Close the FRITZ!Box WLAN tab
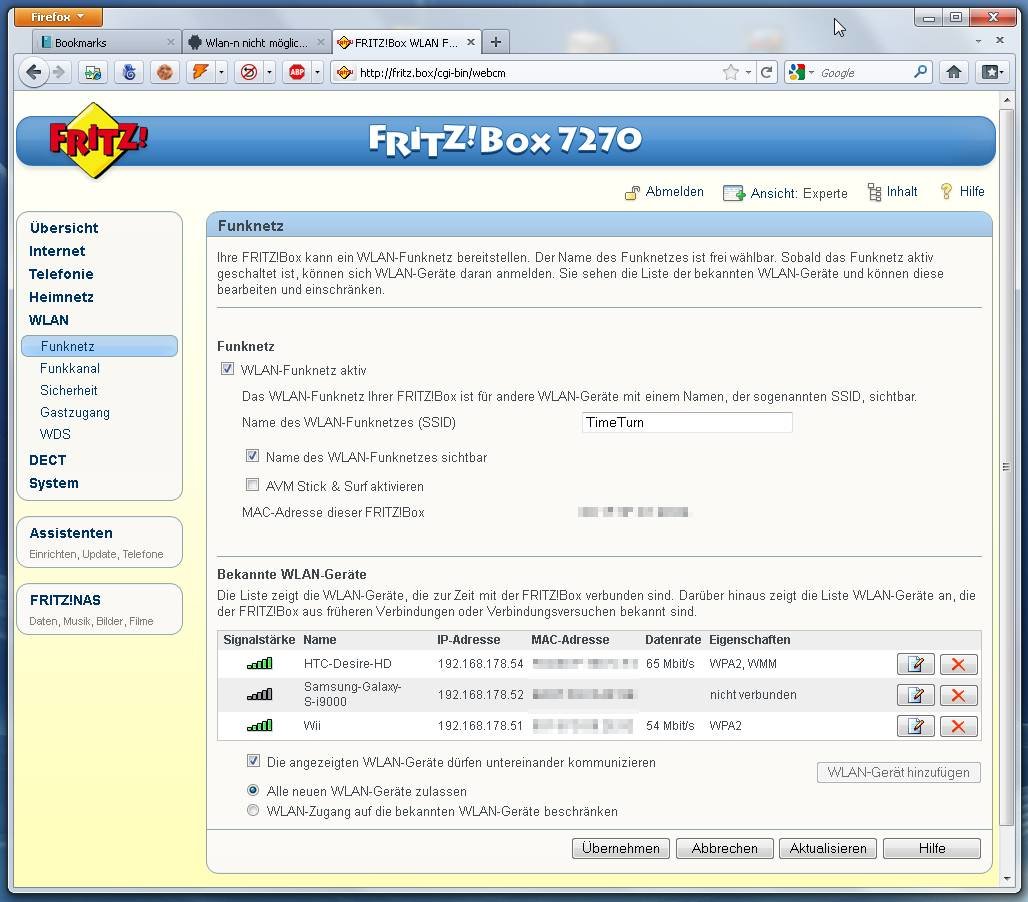The width and height of the screenshot is (1028, 902). point(471,42)
